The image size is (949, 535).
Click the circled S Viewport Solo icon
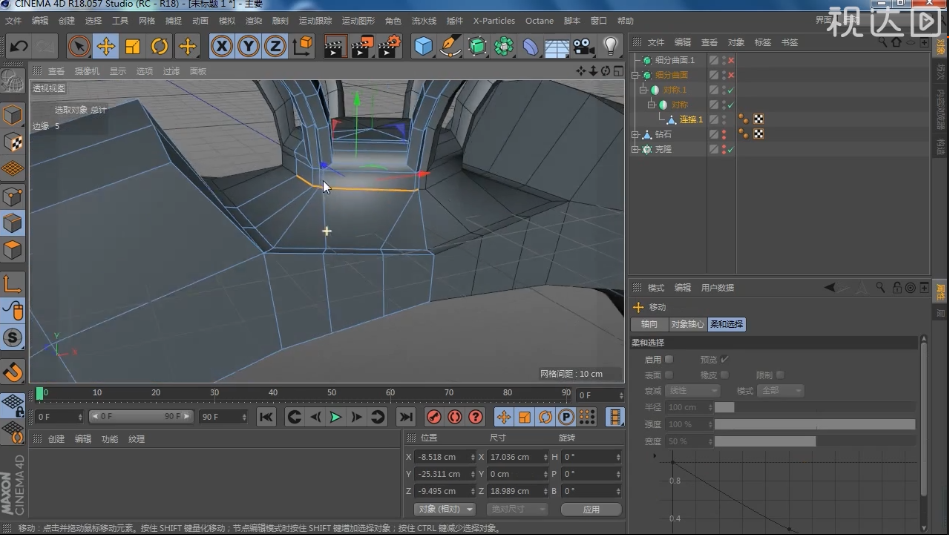click(12, 338)
